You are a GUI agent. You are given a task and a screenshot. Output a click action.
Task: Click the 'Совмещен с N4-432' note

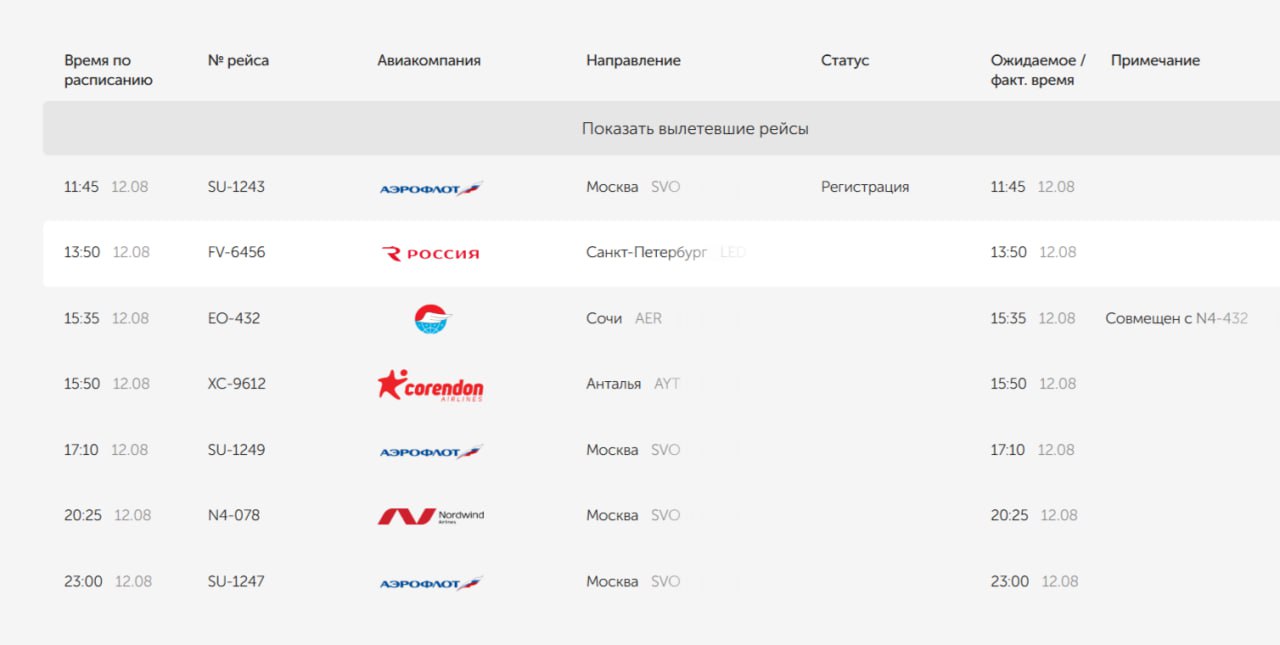1176,318
